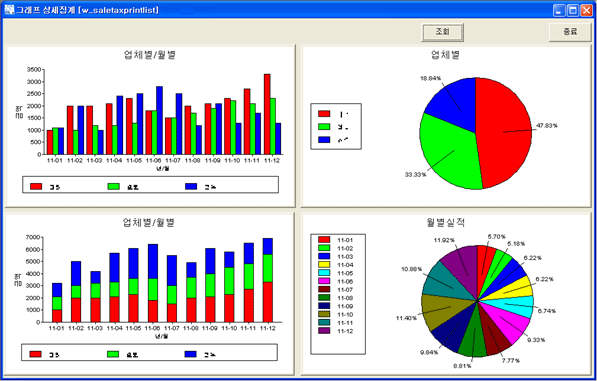
Task: Click the stacked 11-12 bar in bottom chart
Action: (268, 280)
